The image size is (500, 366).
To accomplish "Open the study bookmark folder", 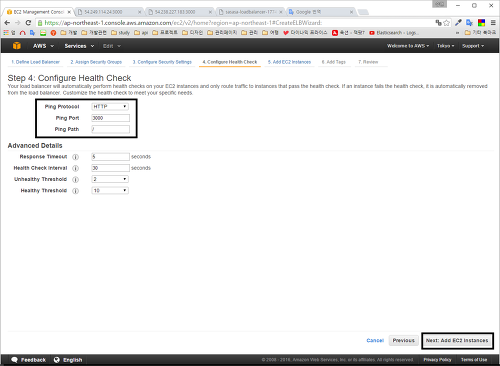I will coord(120,33).
